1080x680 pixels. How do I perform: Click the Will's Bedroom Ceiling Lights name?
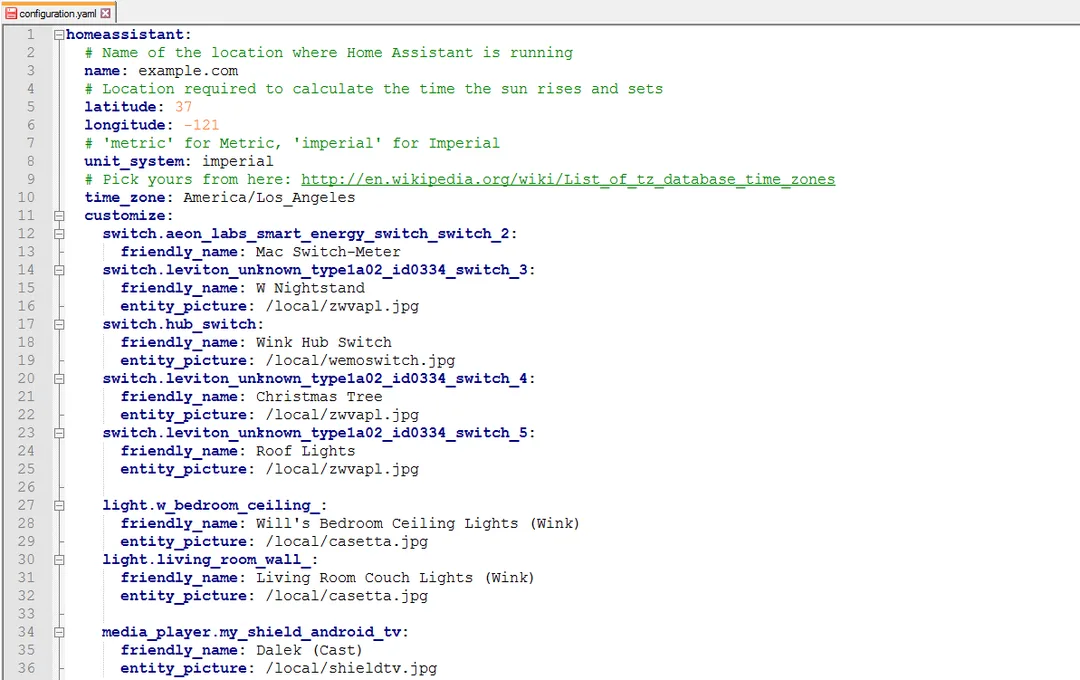[x=417, y=524]
